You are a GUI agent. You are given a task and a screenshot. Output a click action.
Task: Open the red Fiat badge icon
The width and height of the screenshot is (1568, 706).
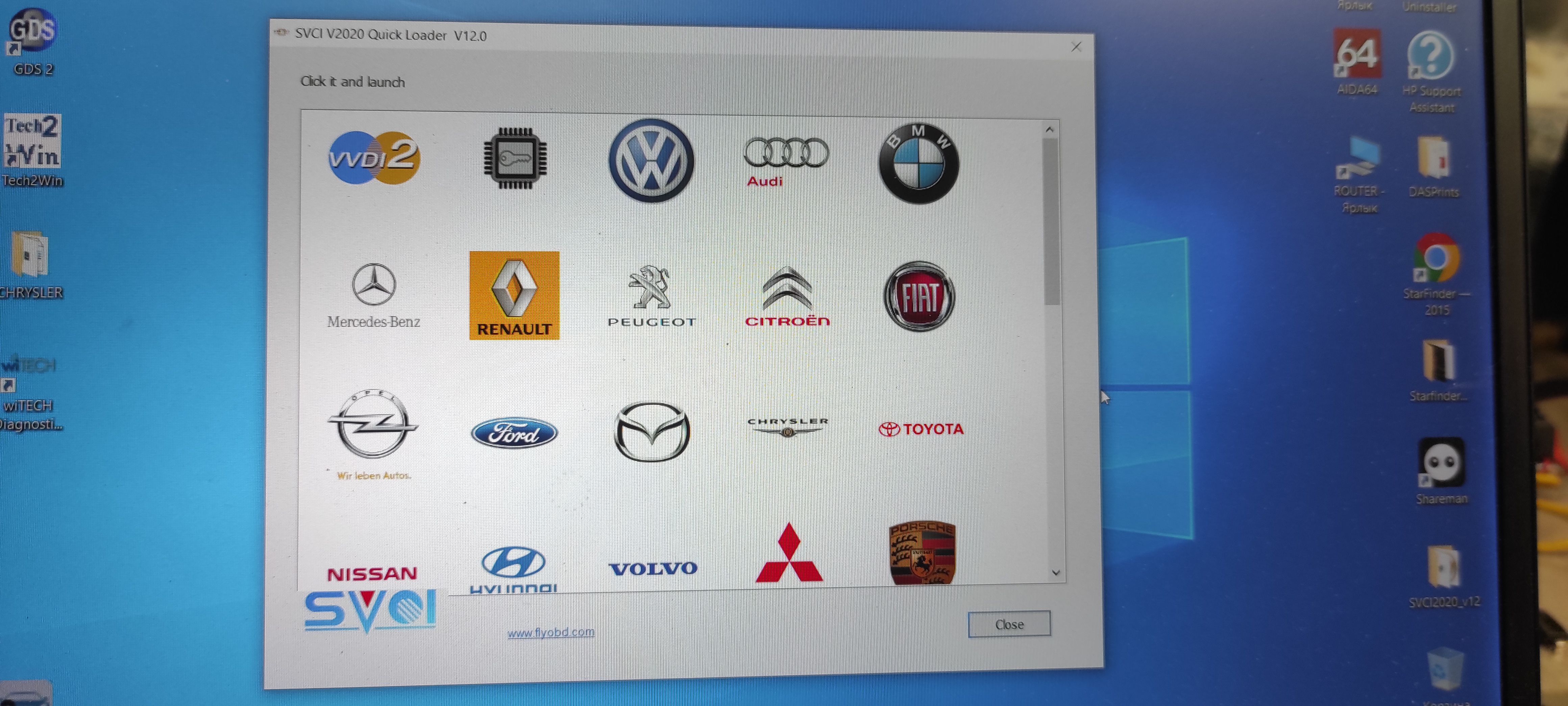[919, 297]
